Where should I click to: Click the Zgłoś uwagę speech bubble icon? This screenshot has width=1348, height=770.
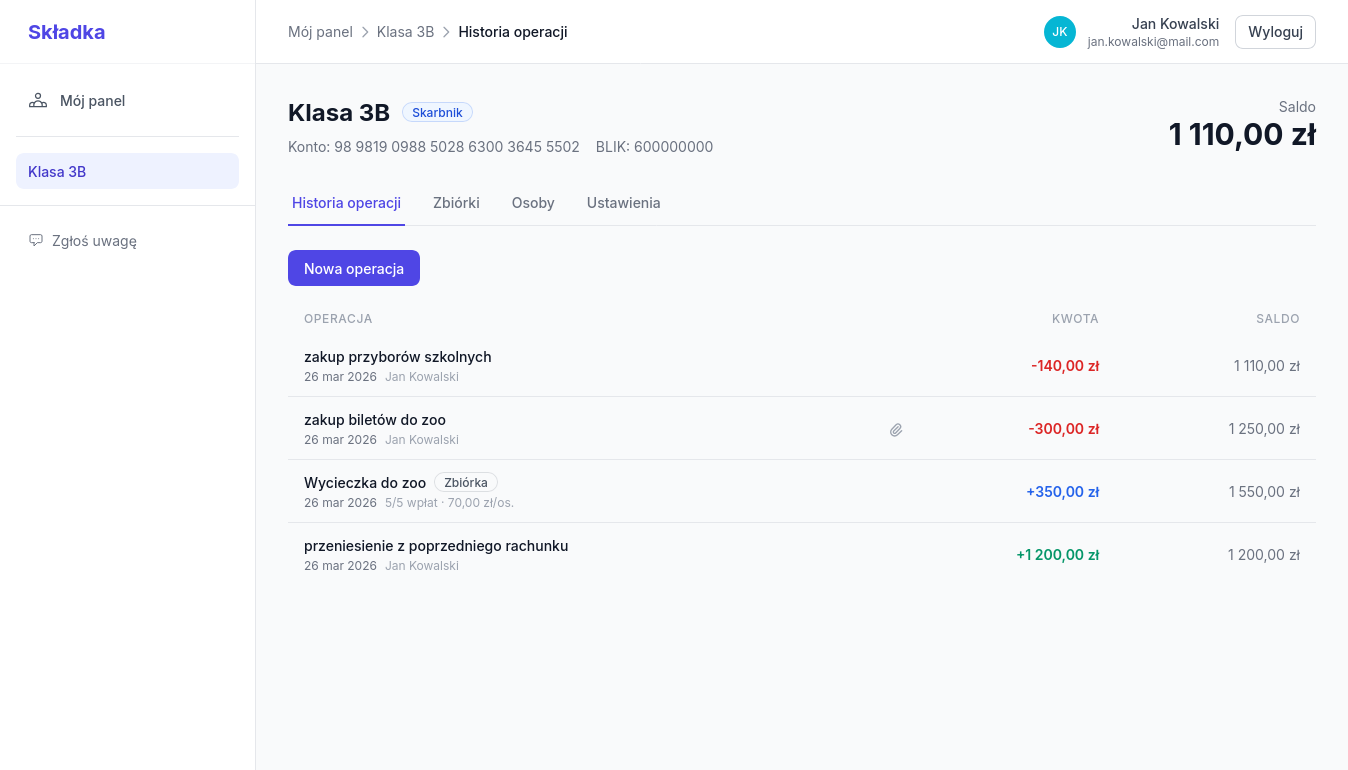point(36,241)
